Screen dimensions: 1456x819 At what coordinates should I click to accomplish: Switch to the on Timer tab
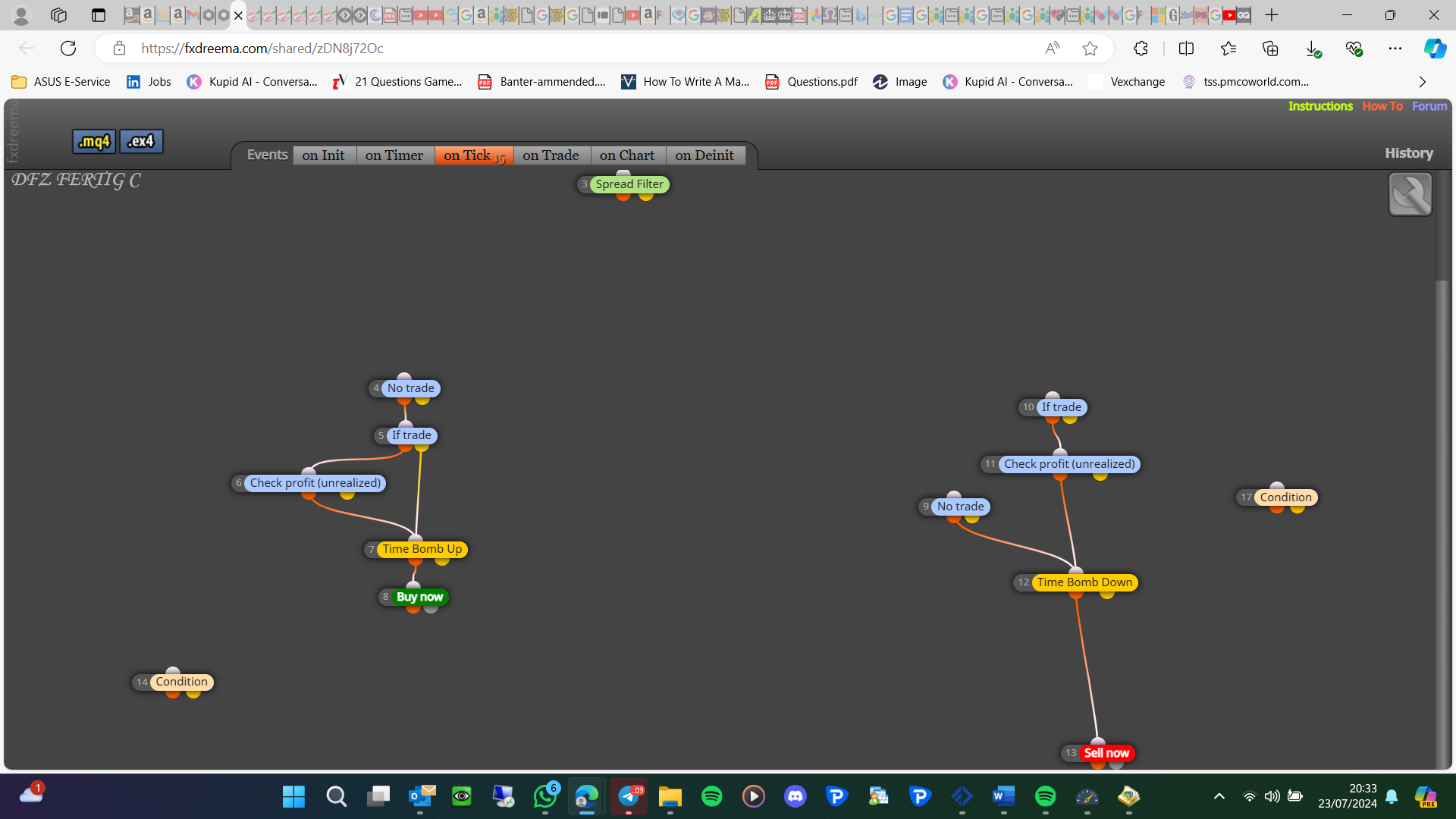click(394, 155)
